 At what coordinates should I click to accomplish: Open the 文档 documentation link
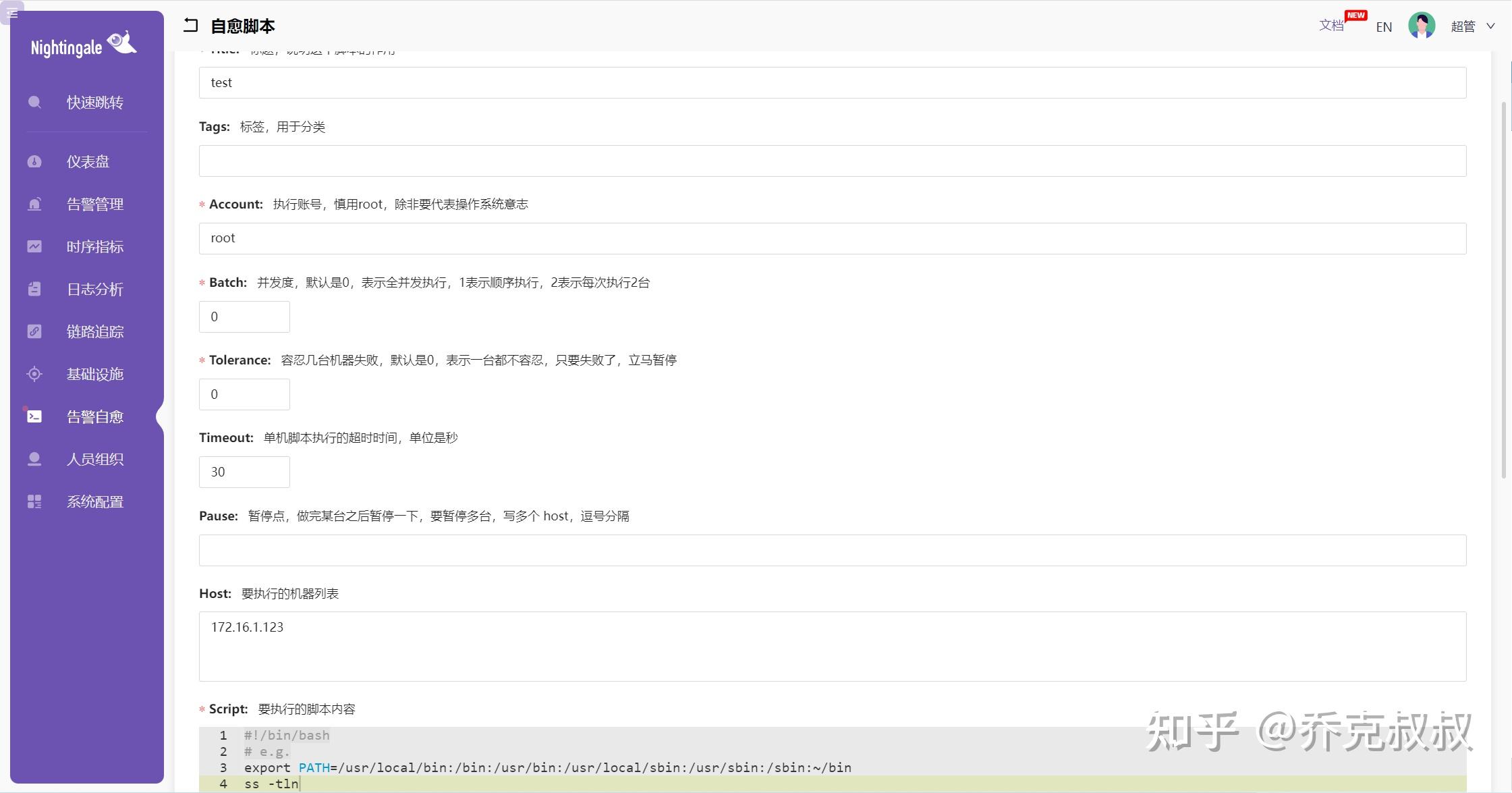point(1331,26)
